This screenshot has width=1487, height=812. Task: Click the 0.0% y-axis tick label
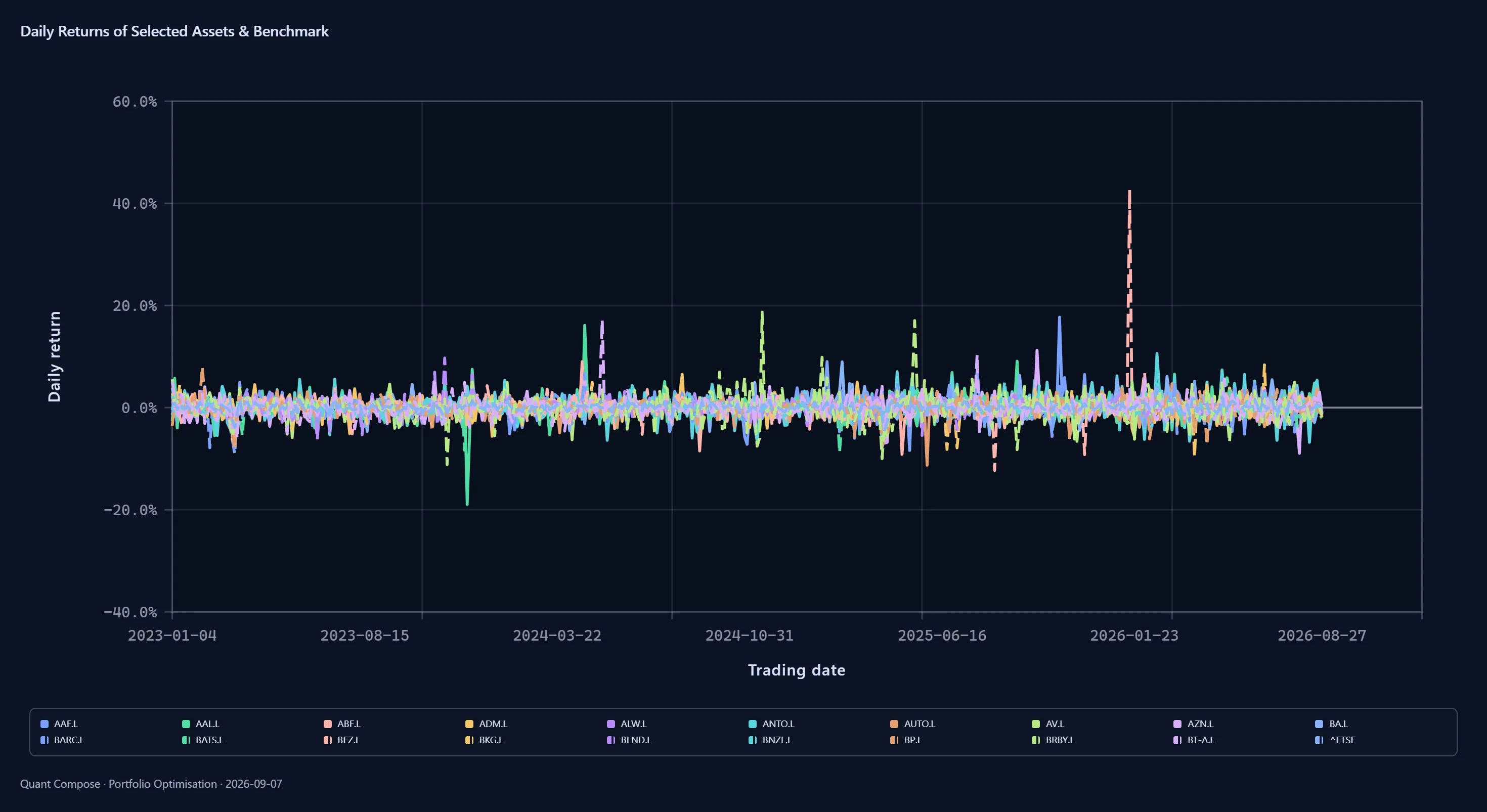click(x=139, y=408)
